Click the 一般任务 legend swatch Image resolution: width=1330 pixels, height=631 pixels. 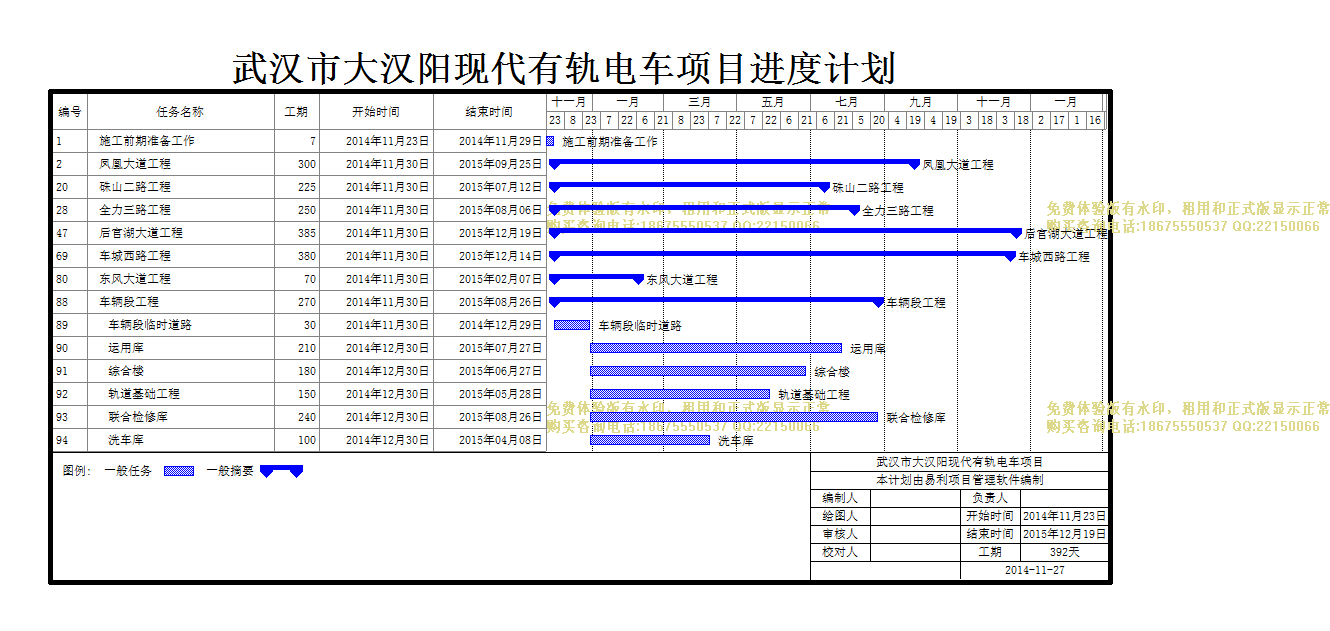(x=179, y=470)
